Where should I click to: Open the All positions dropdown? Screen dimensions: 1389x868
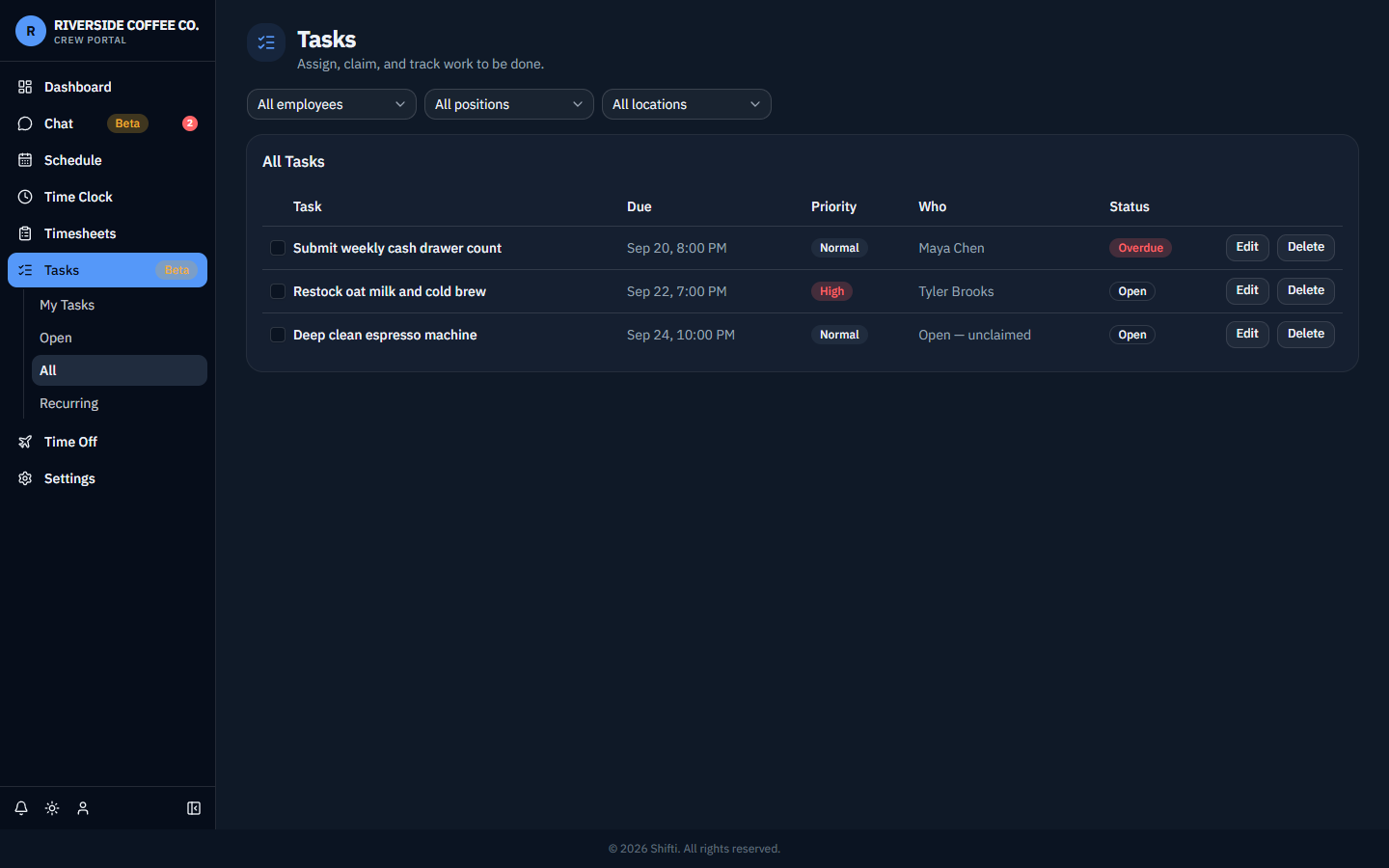tap(509, 104)
